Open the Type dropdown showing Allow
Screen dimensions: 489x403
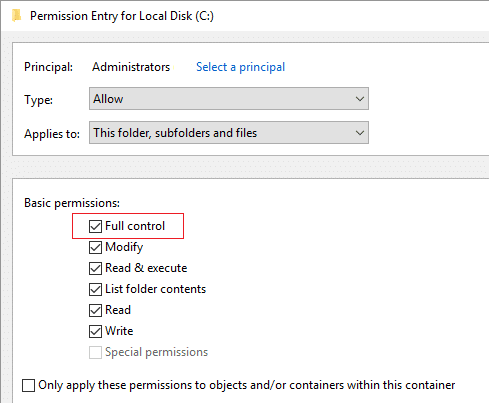[x=229, y=99]
